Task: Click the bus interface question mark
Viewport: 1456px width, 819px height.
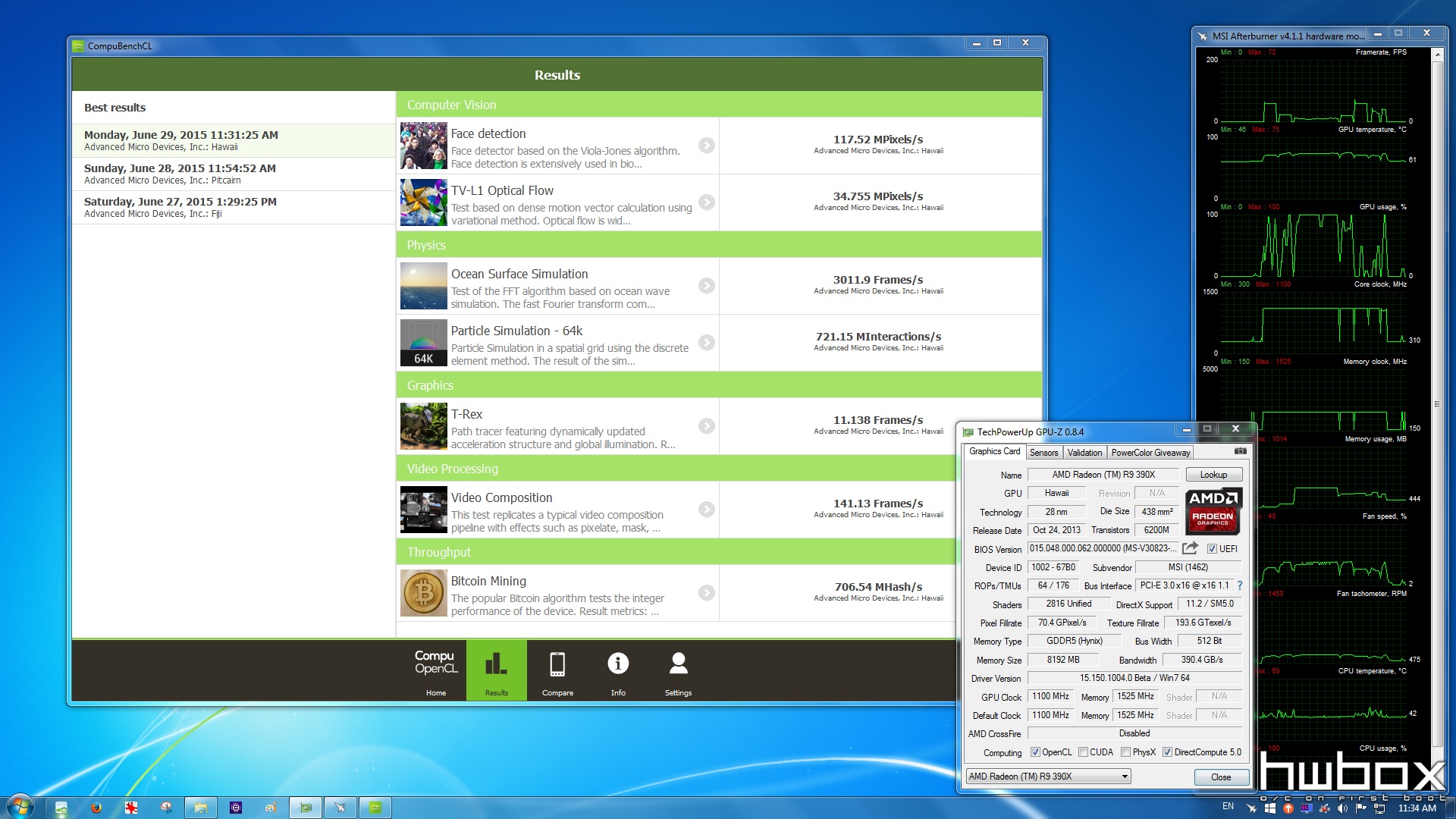Action: pos(1240,585)
